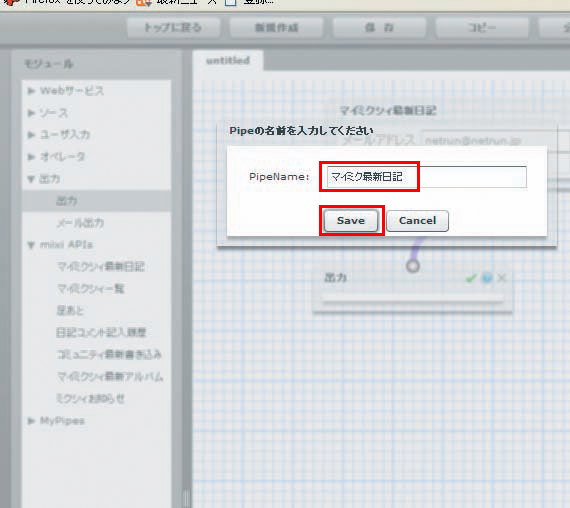Click the マイミクシィ最新日記 title on the canvas
Image resolution: width=570 pixels, height=508 pixels.
388,110
